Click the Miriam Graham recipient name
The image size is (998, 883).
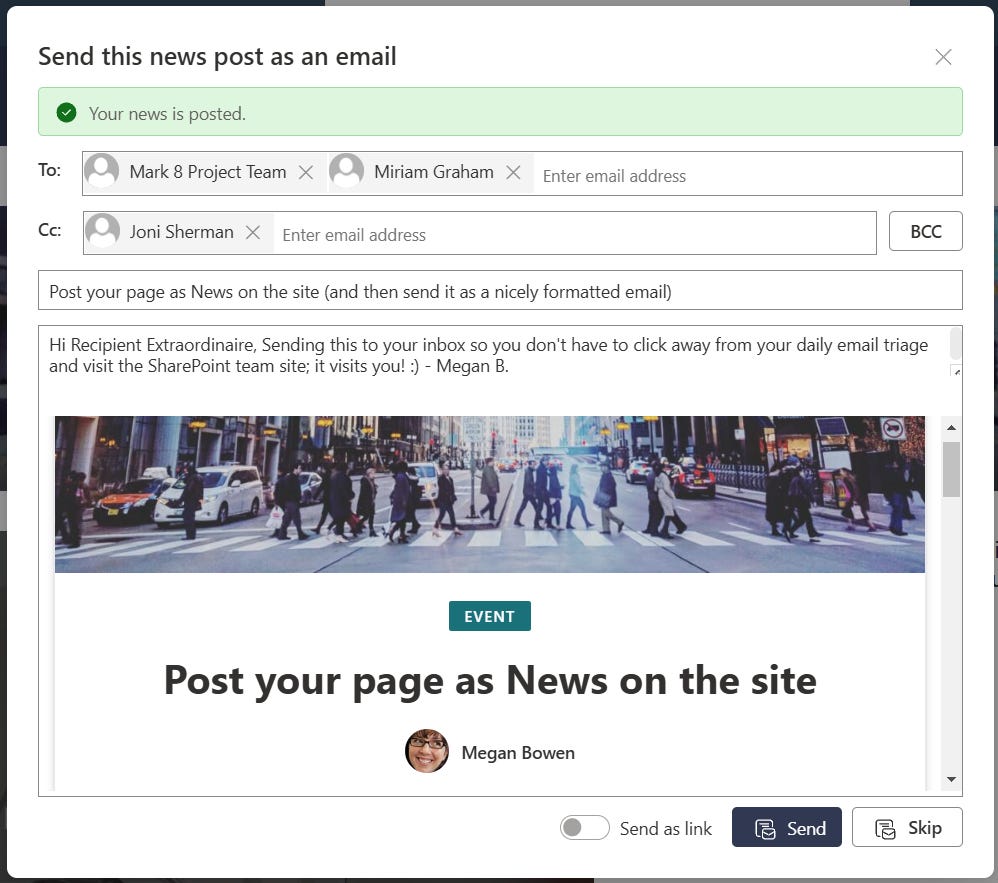coord(434,172)
